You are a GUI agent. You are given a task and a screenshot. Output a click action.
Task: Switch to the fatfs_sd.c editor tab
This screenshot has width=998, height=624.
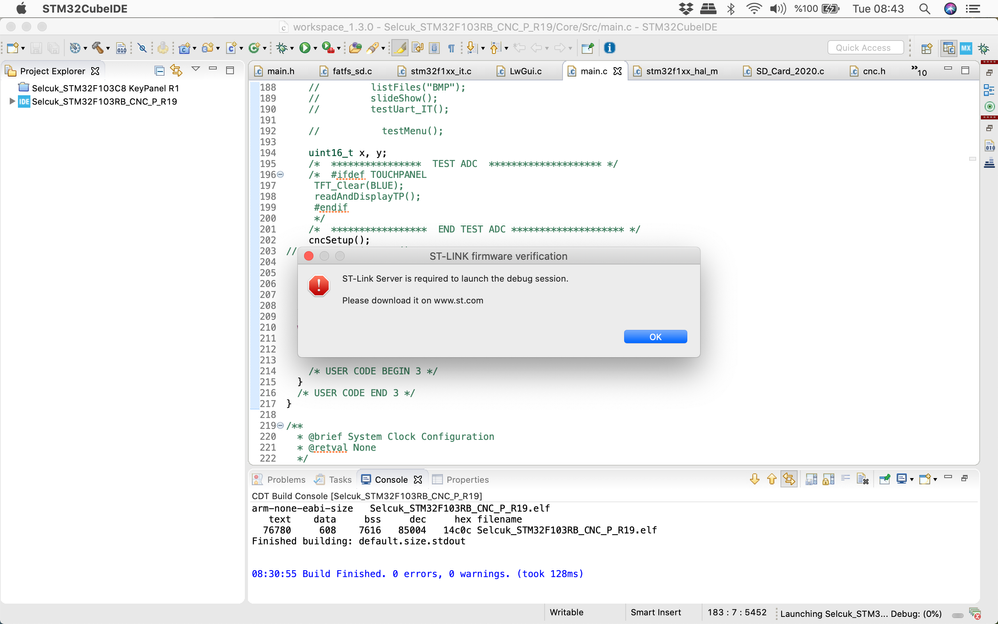click(346, 71)
